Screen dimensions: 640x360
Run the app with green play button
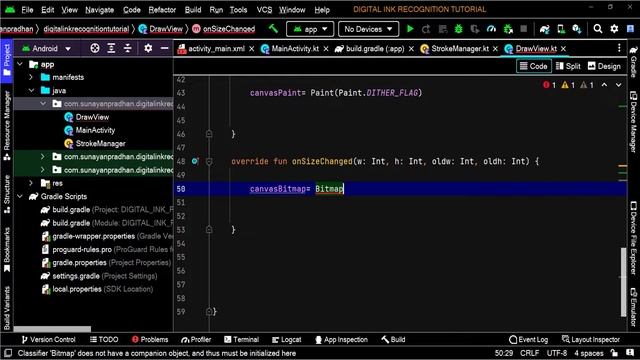[410, 29]
